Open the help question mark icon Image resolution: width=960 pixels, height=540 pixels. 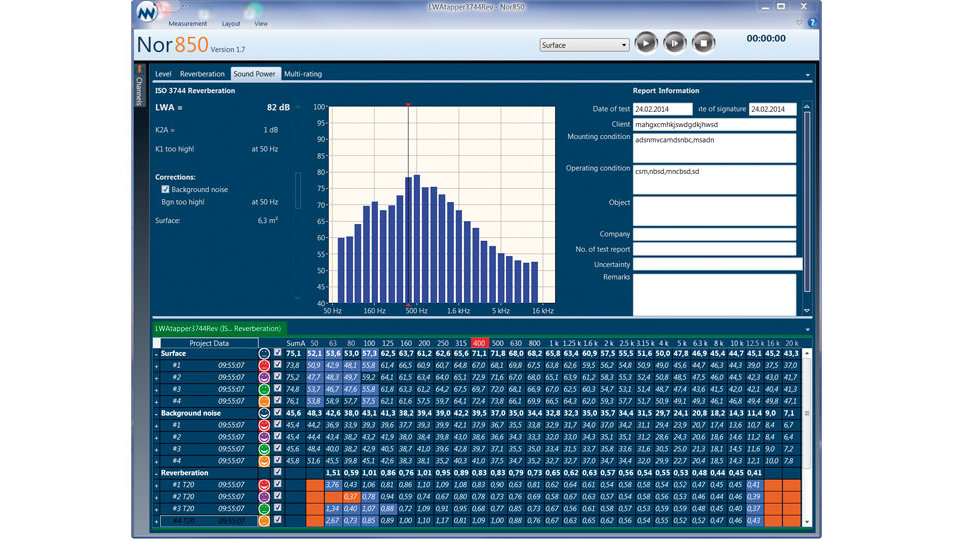pos(812,23)
